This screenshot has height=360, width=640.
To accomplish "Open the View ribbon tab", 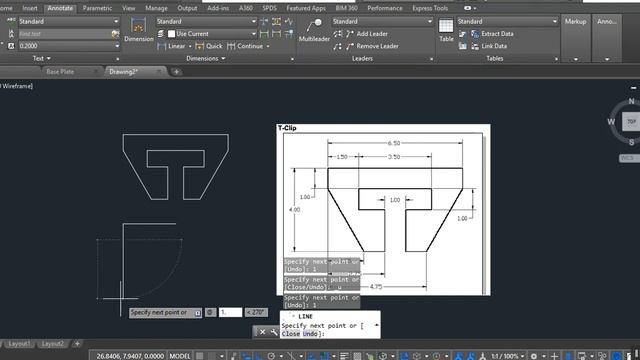I will click(x=129, y=8).
